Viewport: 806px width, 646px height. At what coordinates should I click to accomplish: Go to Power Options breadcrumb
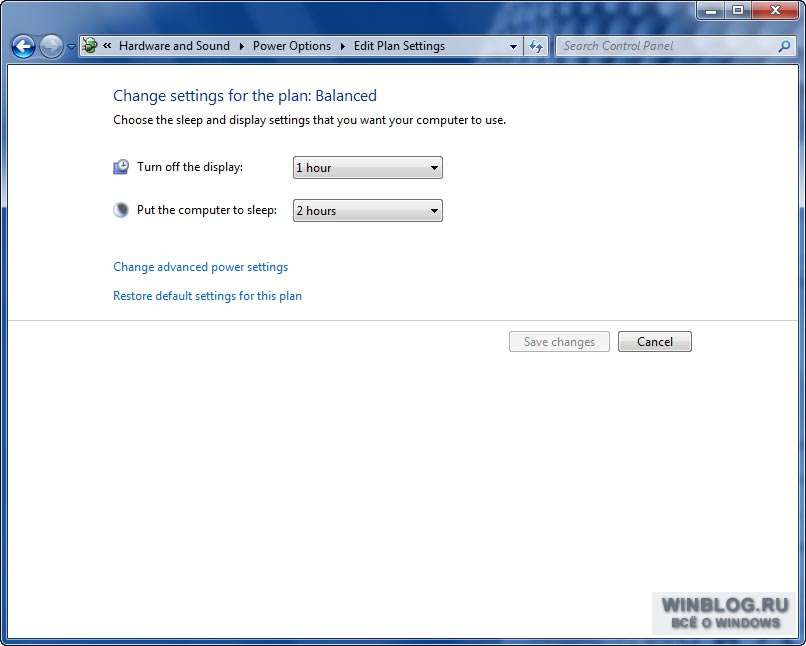tap(291, 46)
